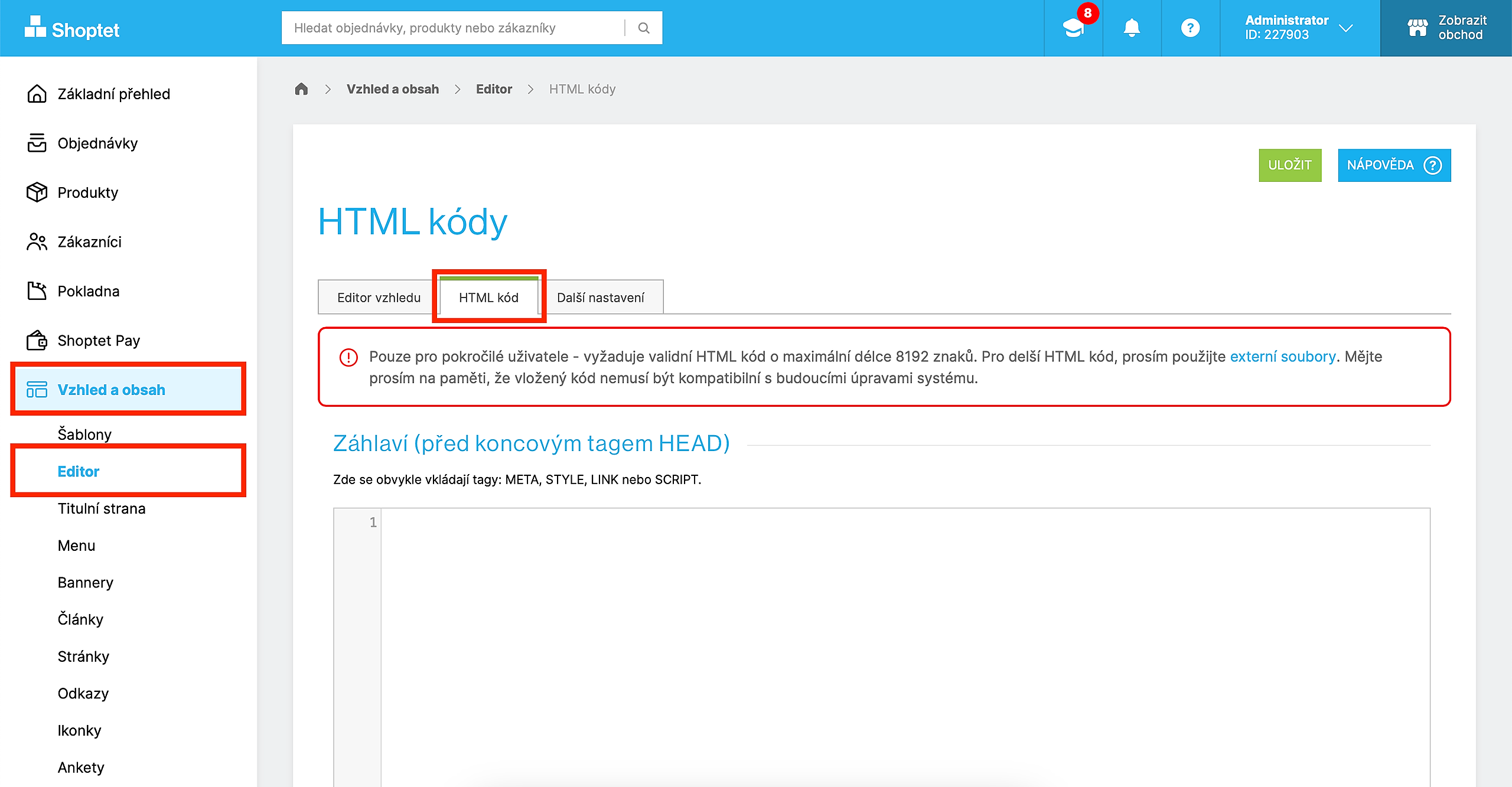The image size is (1512, 787).
Task: Open the graduation cap tutorials icon
Action: pos(1073,28)
